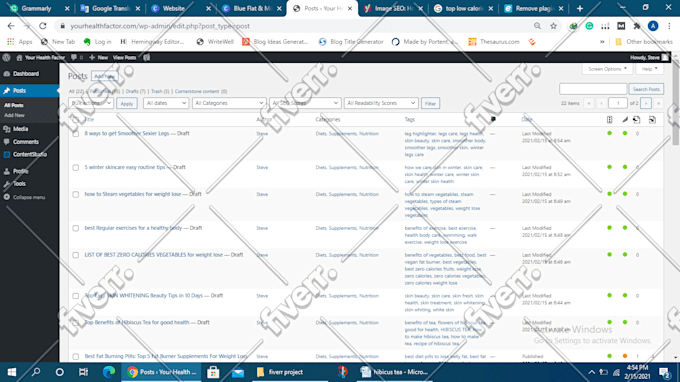Bookmark this page with the star icon
This screenshot has width=680, height=382.
pos(553,26)
